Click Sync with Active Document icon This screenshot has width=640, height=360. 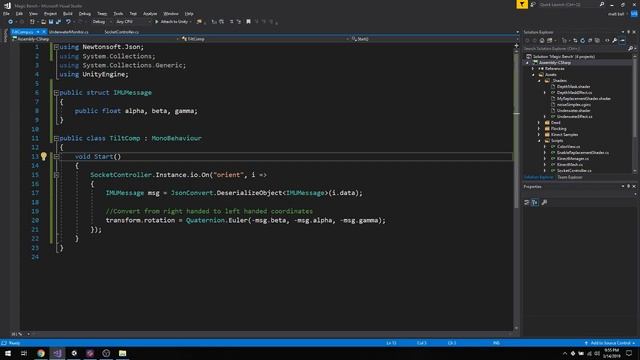tap(575, 40)
